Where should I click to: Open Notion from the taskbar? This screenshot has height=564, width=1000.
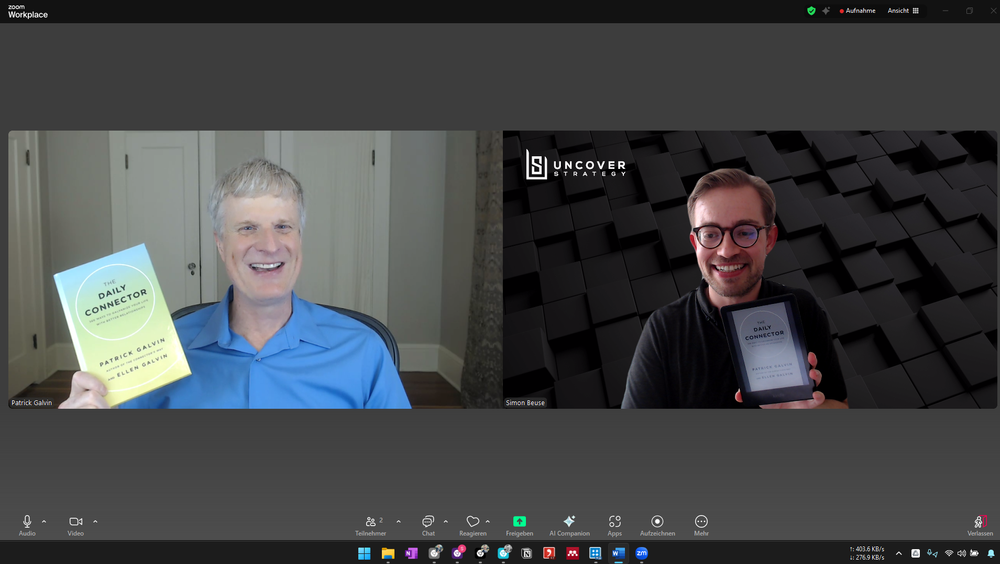pyautogui.click(x=526, y=553)
